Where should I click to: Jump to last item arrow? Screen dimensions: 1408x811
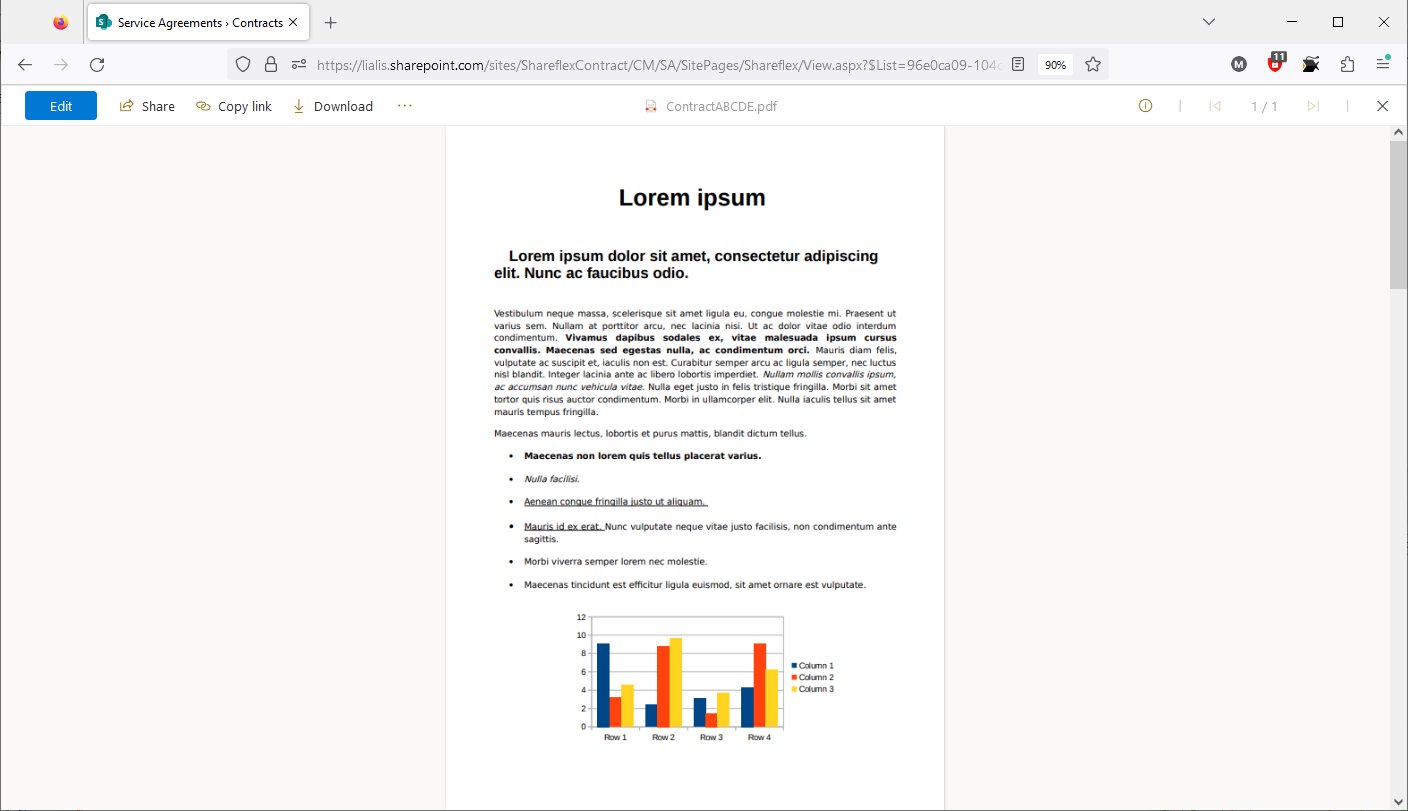point(1313,106)
